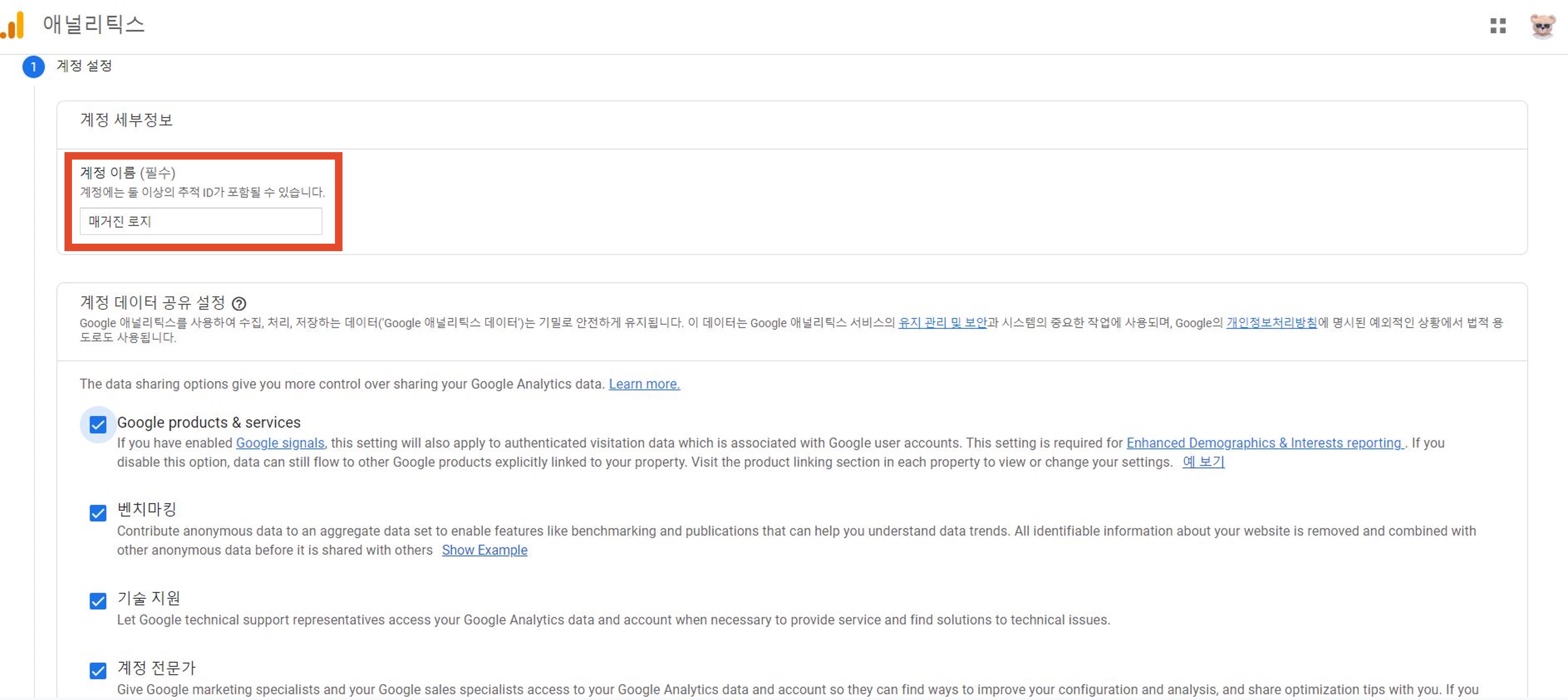Click the Show Example link
Screen dimensions: 1568x700
click(x=485, y=550)
